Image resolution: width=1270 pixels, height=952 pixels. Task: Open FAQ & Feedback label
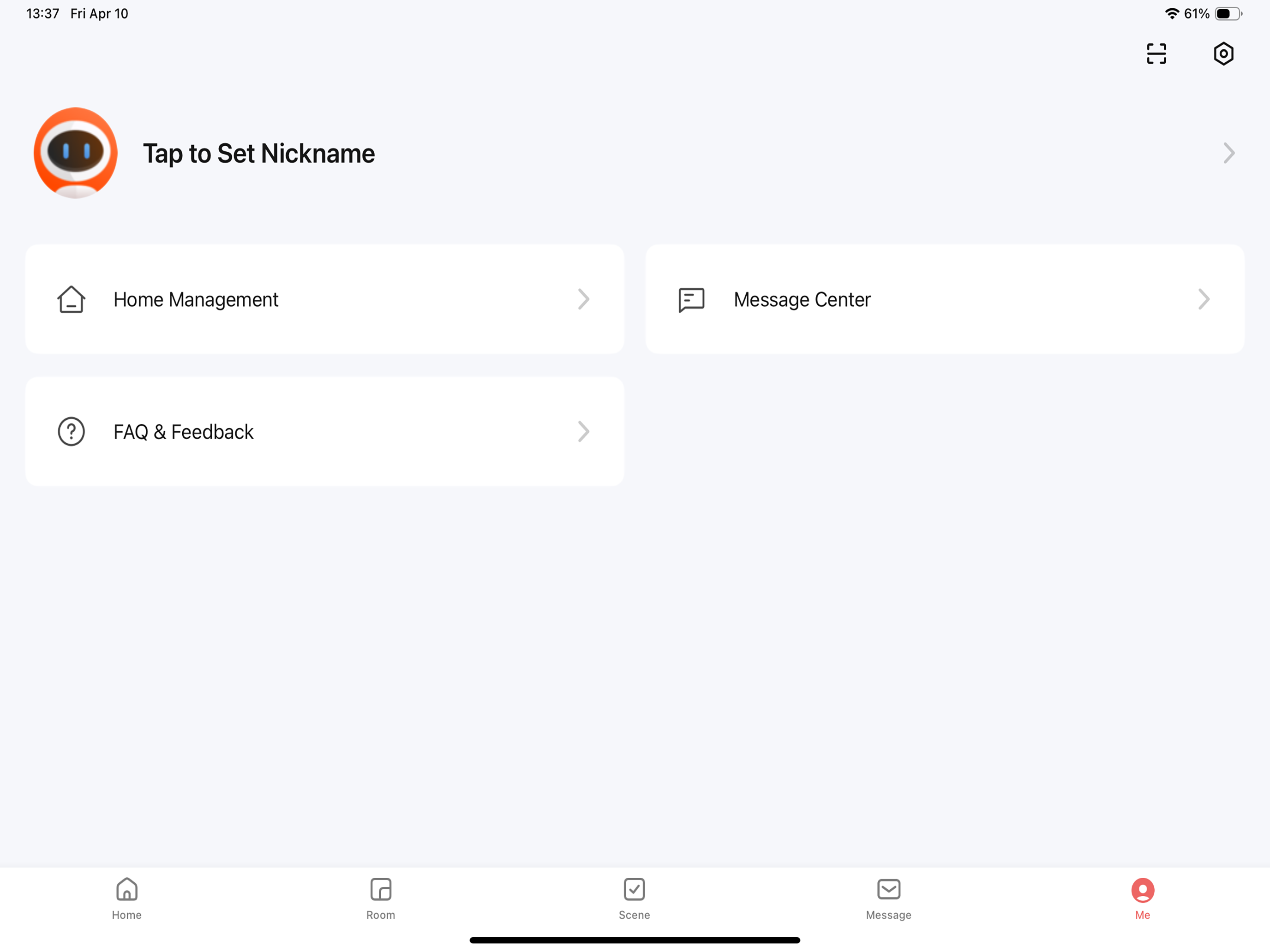183,432
